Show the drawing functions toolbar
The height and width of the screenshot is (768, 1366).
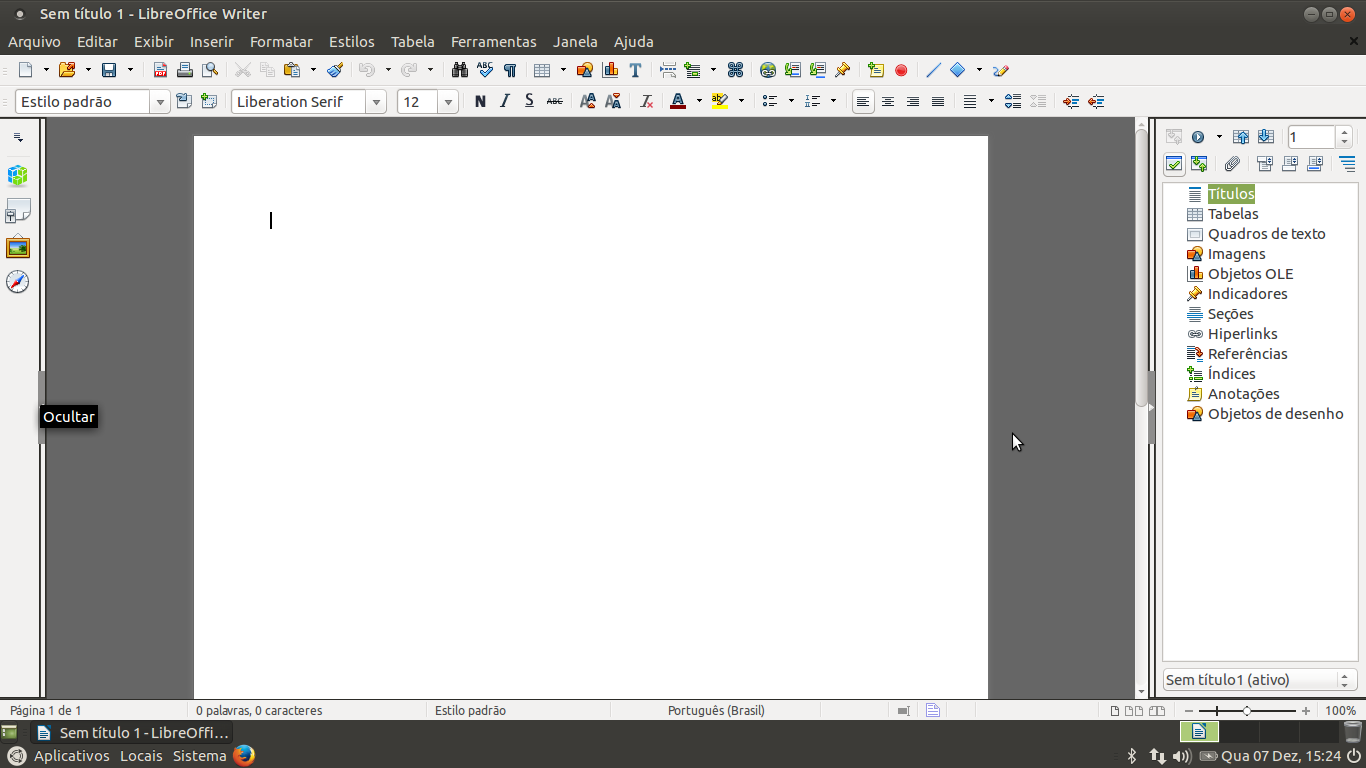(1001, 70)
